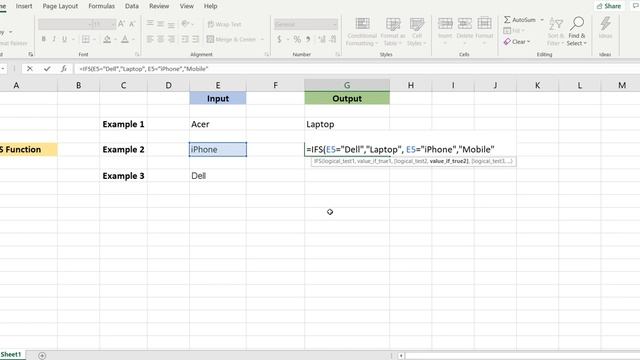Viewport: 640px width, 360px height.
Task: Click the Decrease Indent icon
Action: 185,39
